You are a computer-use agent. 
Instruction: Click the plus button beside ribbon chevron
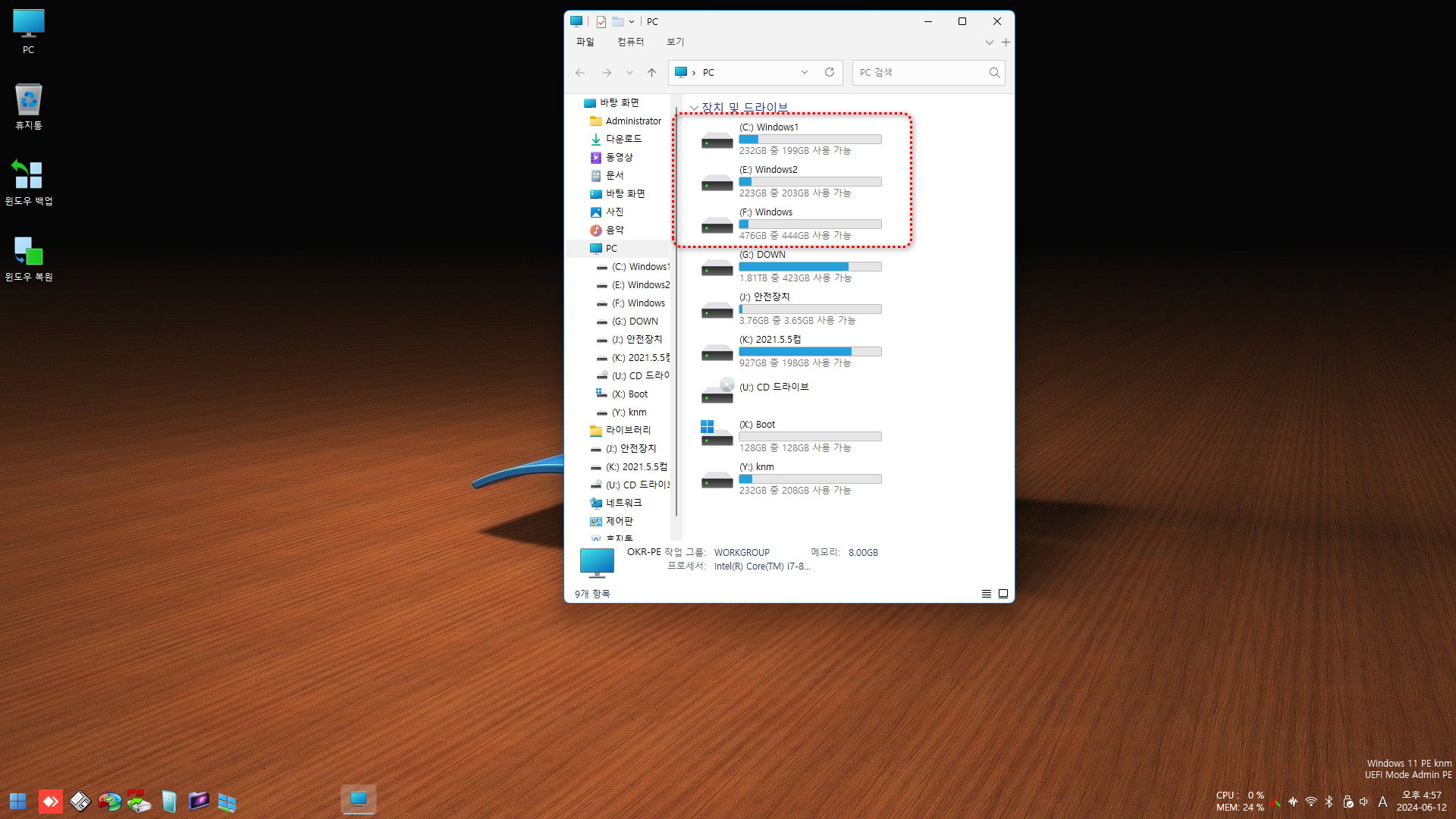click(x=1006, y=42)
